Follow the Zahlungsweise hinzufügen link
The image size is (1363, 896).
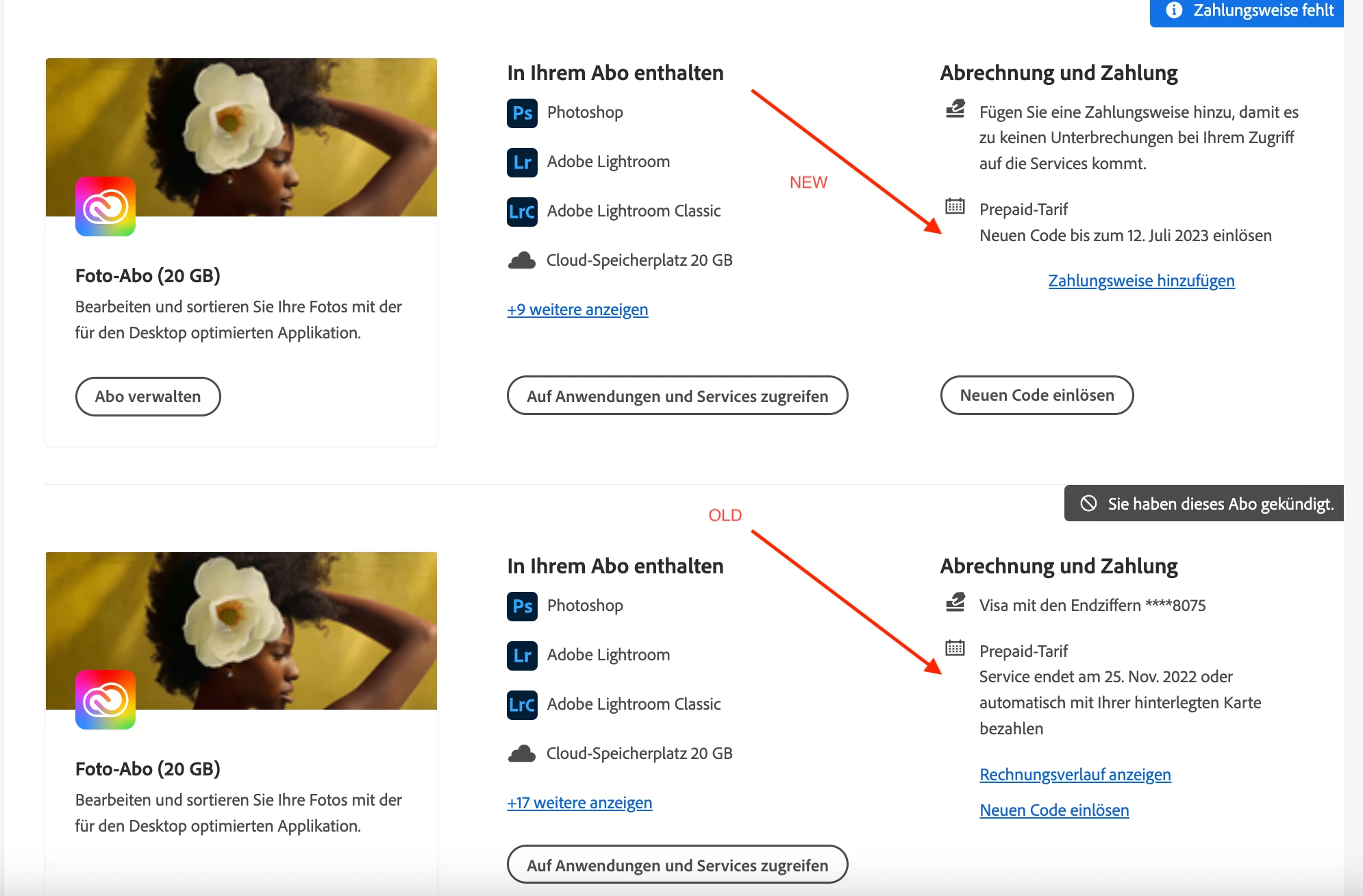pos(1141,281)
